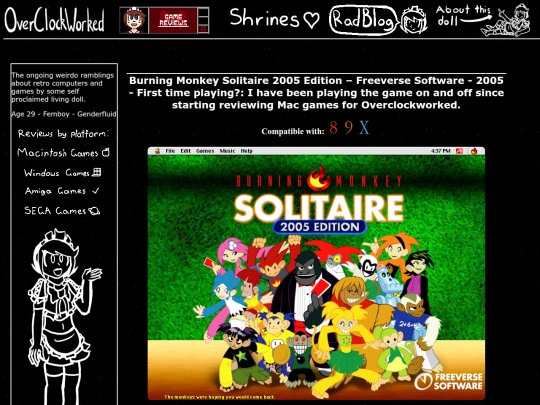Go to the Shrines page

(264, 18)
